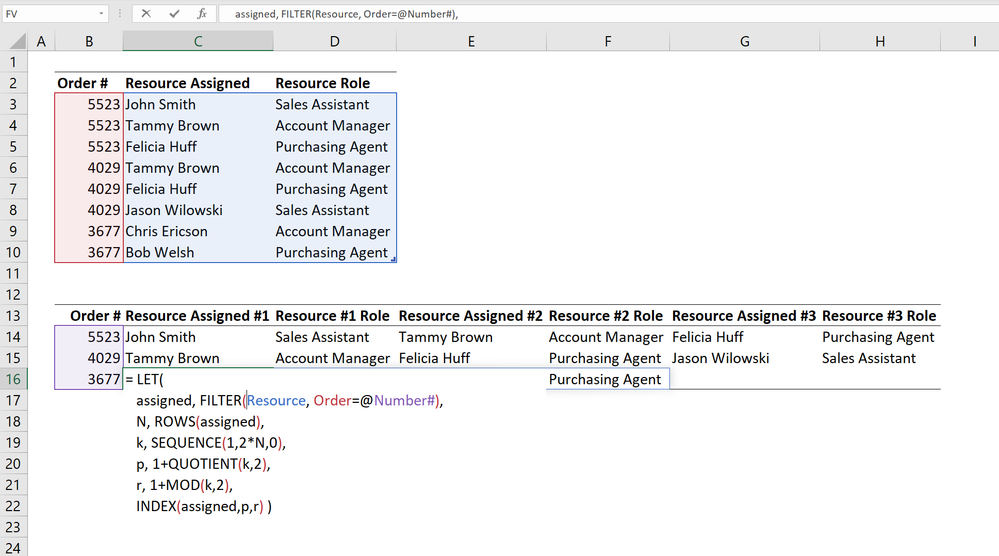The image size is (999, 556).
Task: Click 'Tammy Brown' in row 4
Action: 172,125
